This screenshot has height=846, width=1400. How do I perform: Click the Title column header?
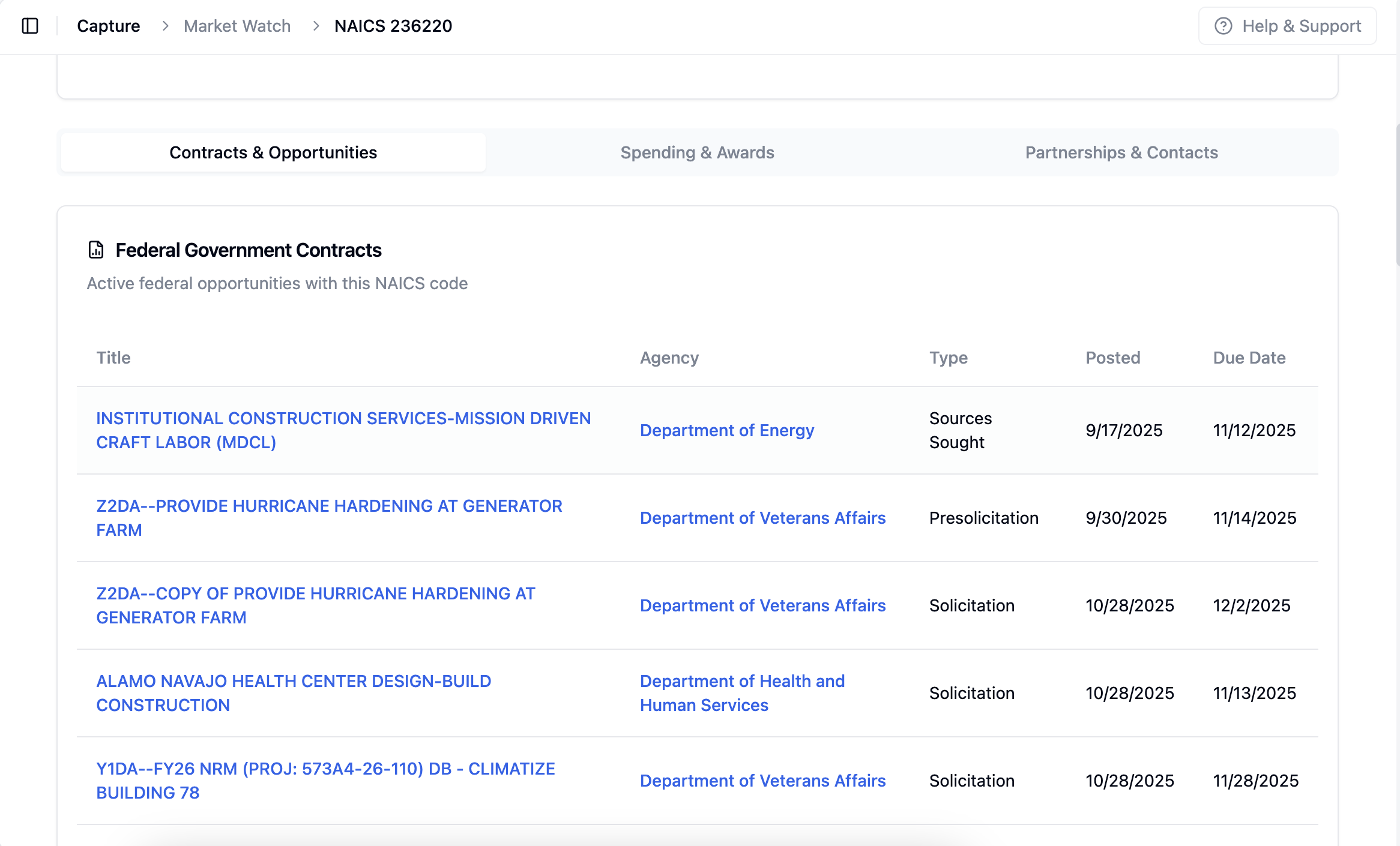tap(113, 358)
